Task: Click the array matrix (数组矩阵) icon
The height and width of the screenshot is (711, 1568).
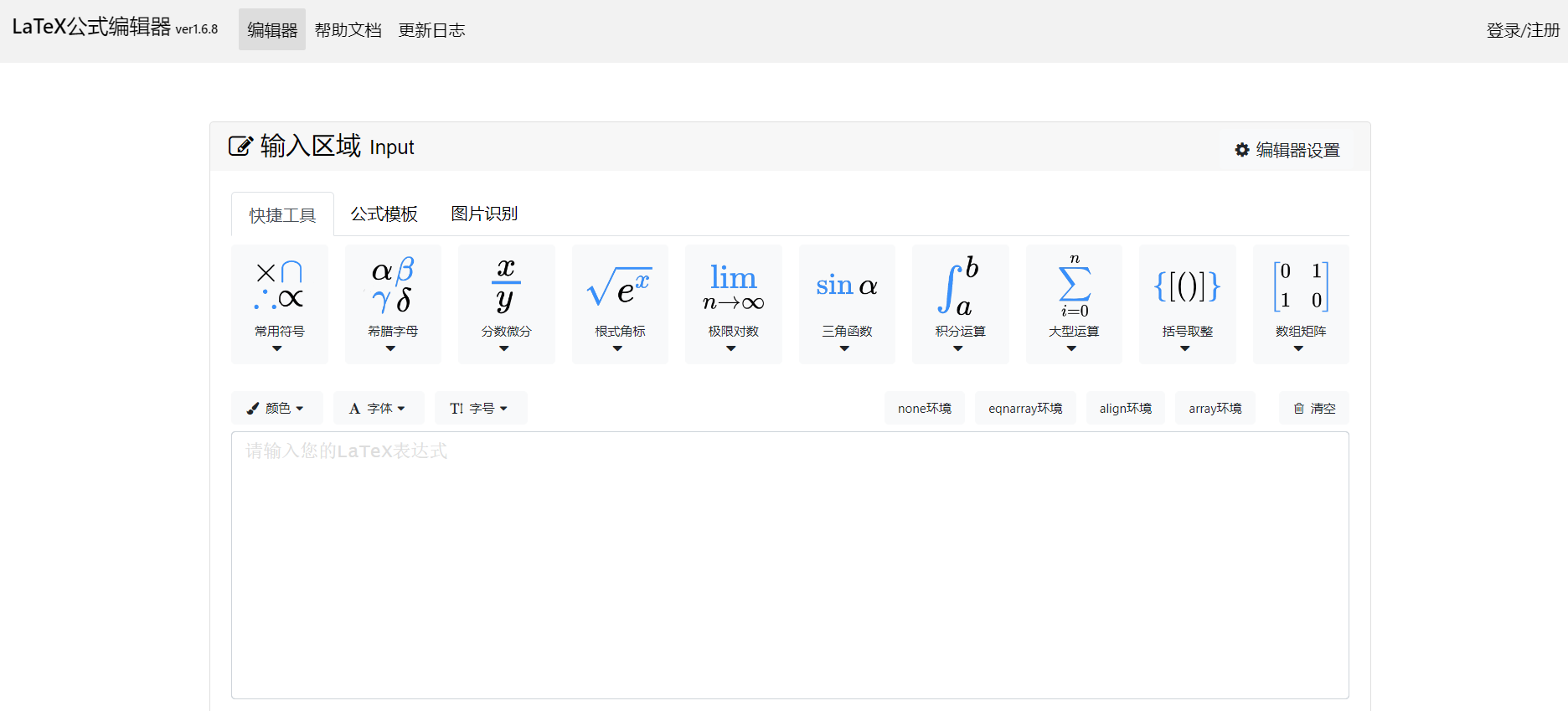Action: click(x=1300, y=303)
